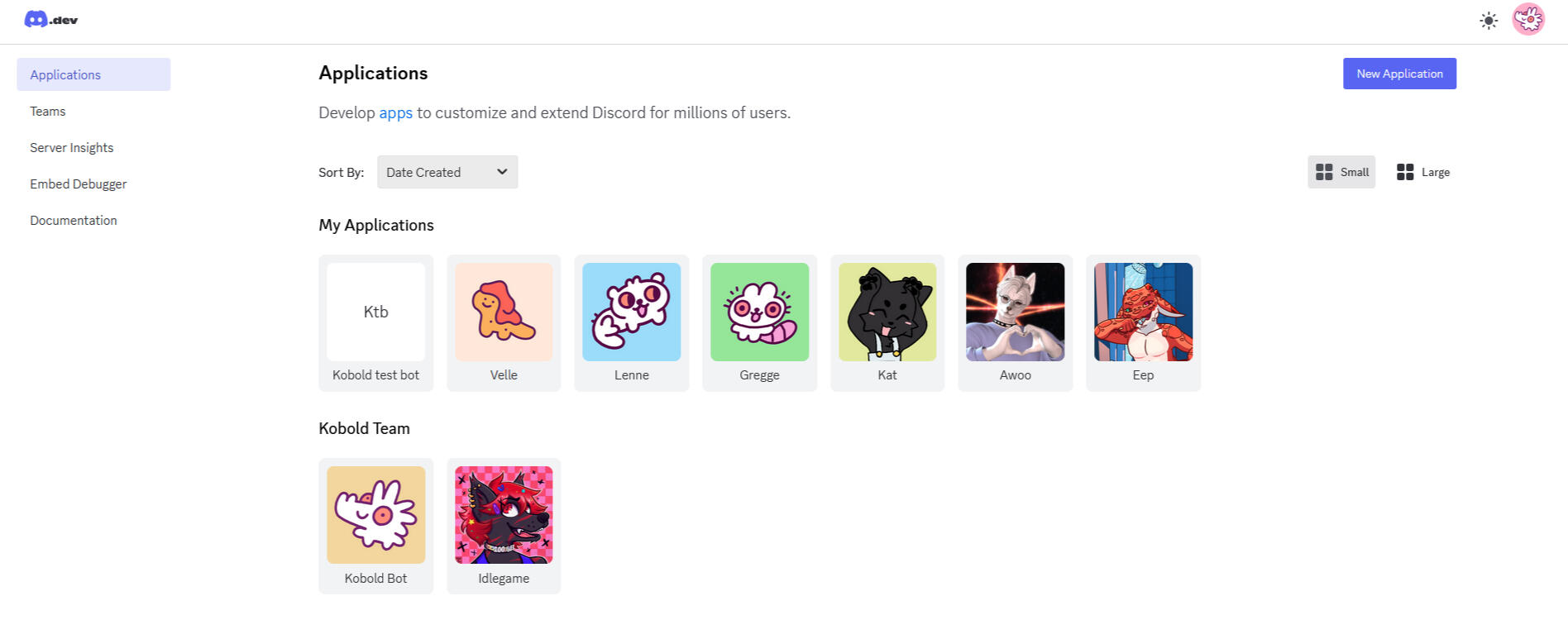This screenshot has width=1568, height=639.
Task: Open the Kobold Bot application icon
Action: tap(375, 515)
